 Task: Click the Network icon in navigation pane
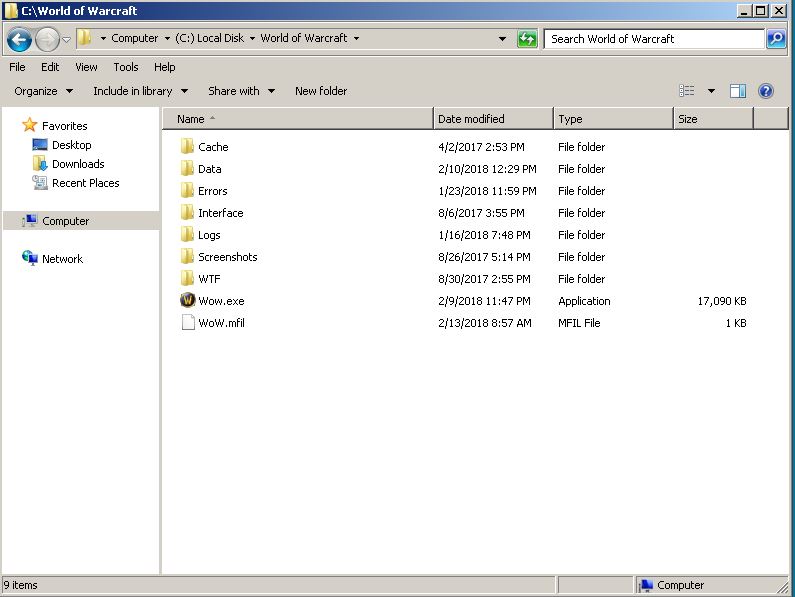tap(30, 258)
